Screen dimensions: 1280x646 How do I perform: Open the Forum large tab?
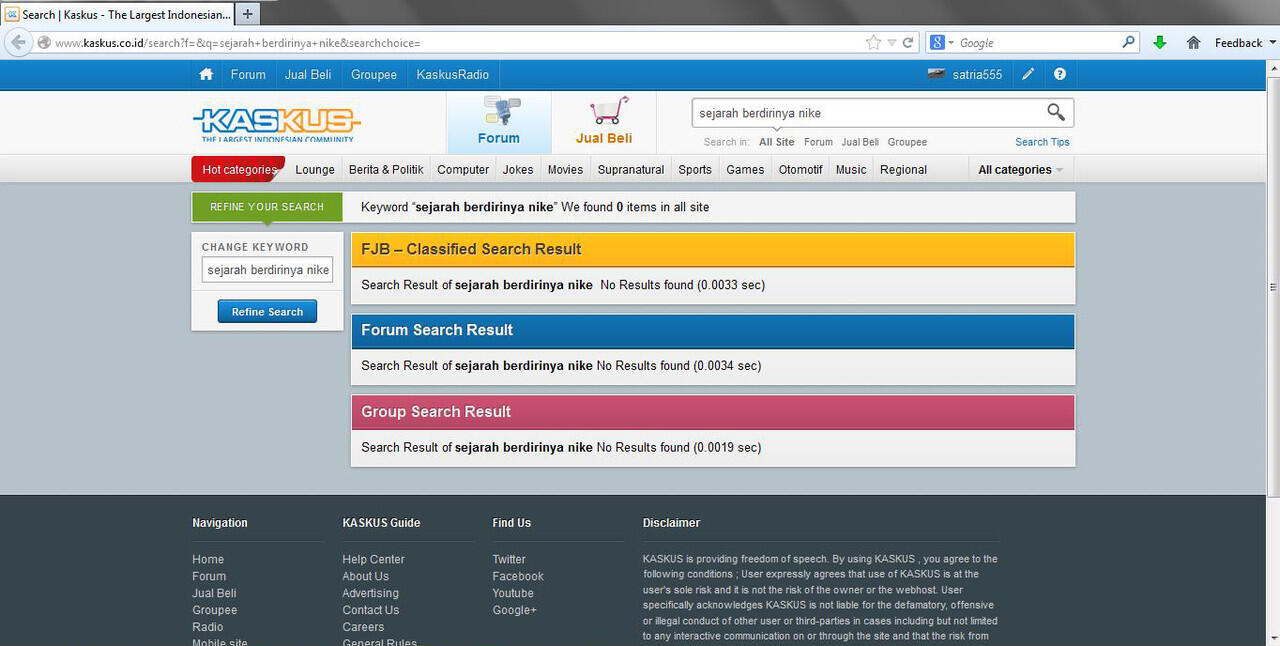[x=499, y=123]
